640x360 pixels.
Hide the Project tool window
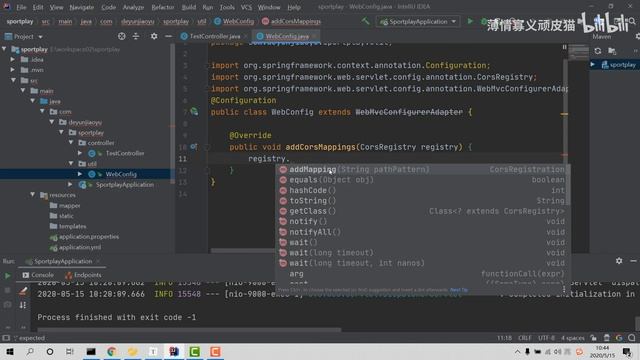pyautogui.click(x=168, y=36)
